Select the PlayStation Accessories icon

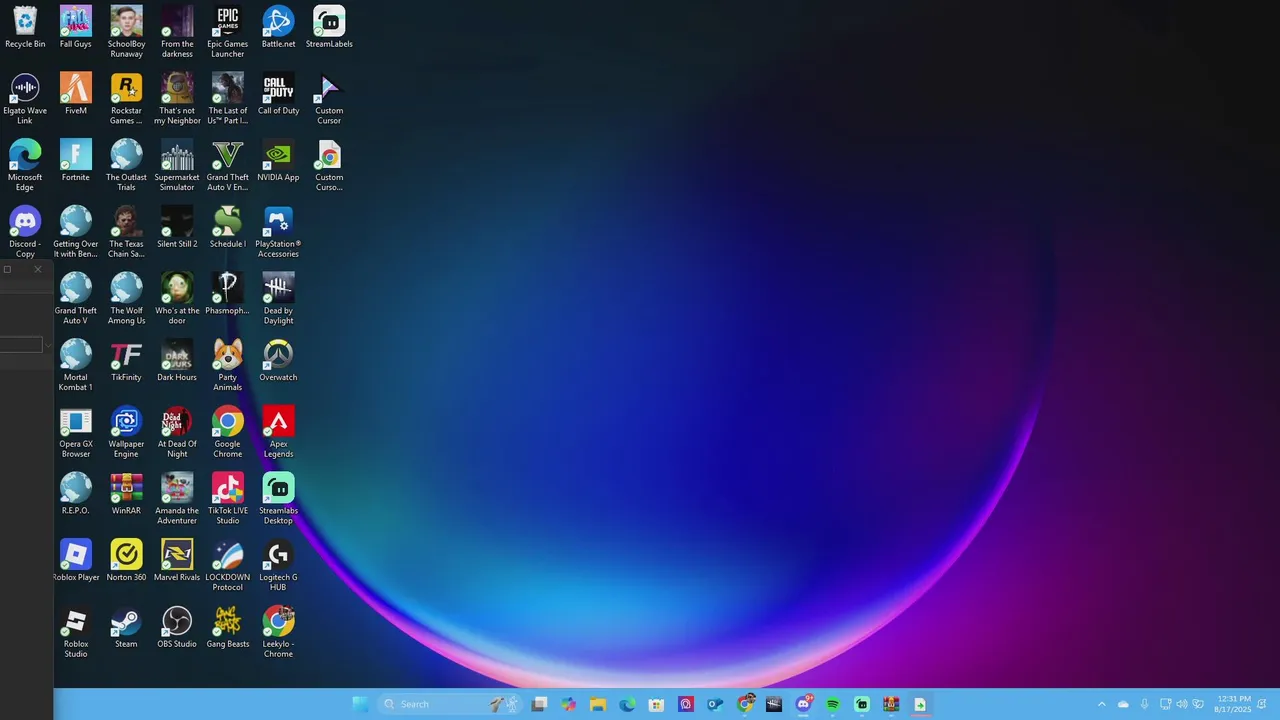278,232
